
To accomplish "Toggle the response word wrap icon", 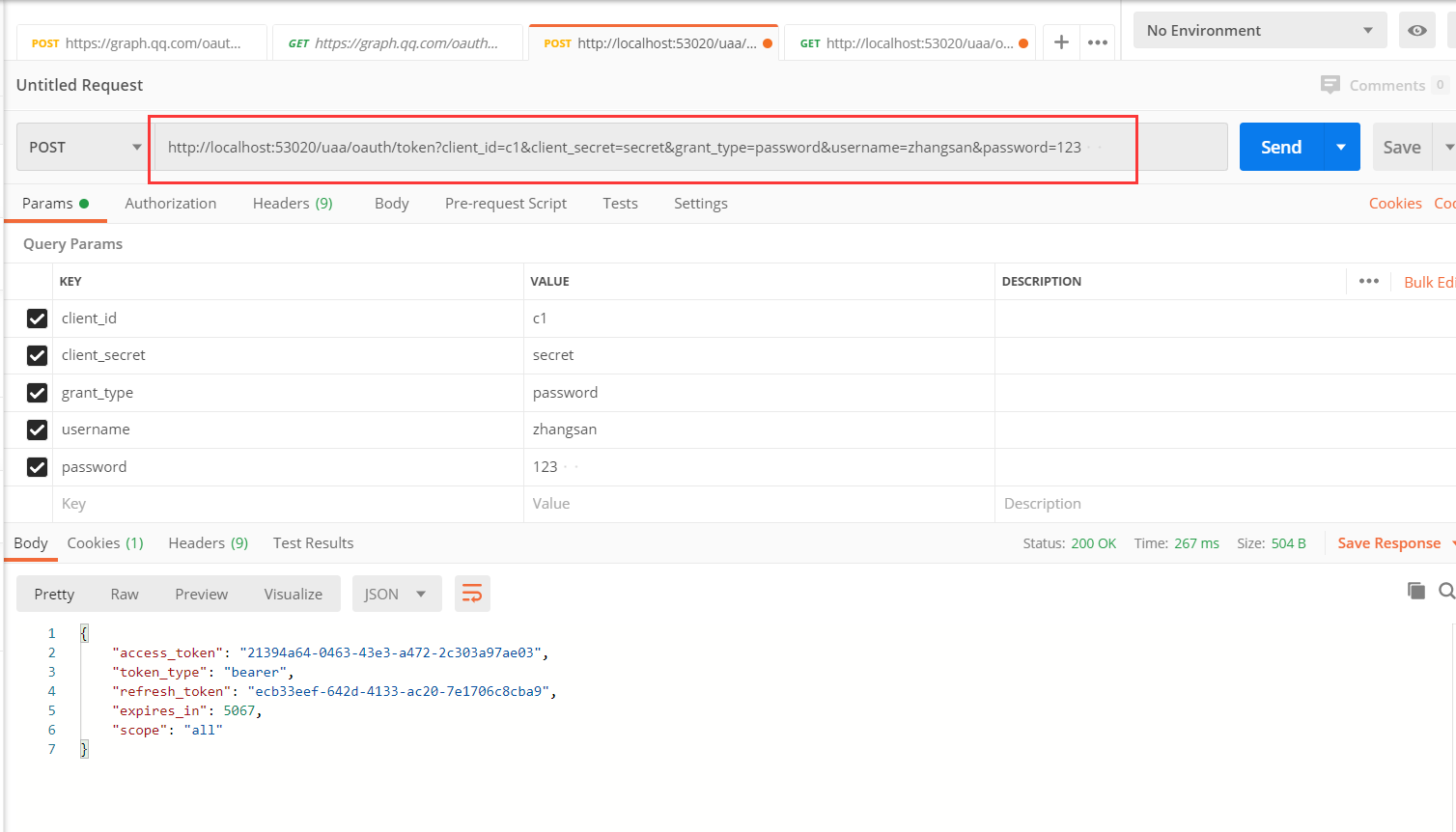I will tap(472, 594).
